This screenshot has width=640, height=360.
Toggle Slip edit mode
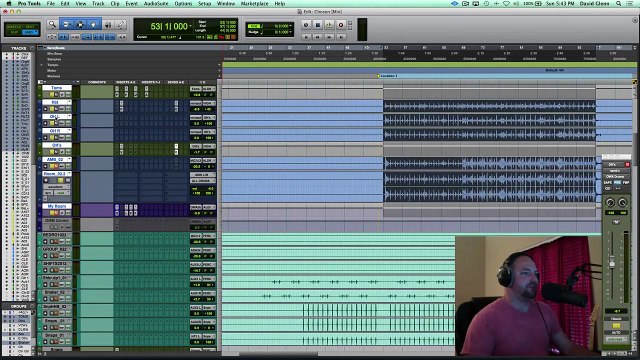pos(15,32)
